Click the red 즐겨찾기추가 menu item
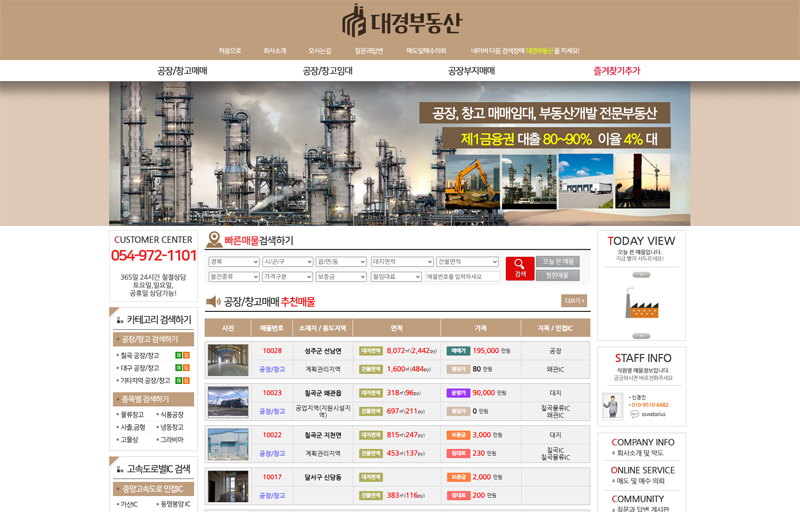This screenshot has height=512, width=800. (616, 71)
